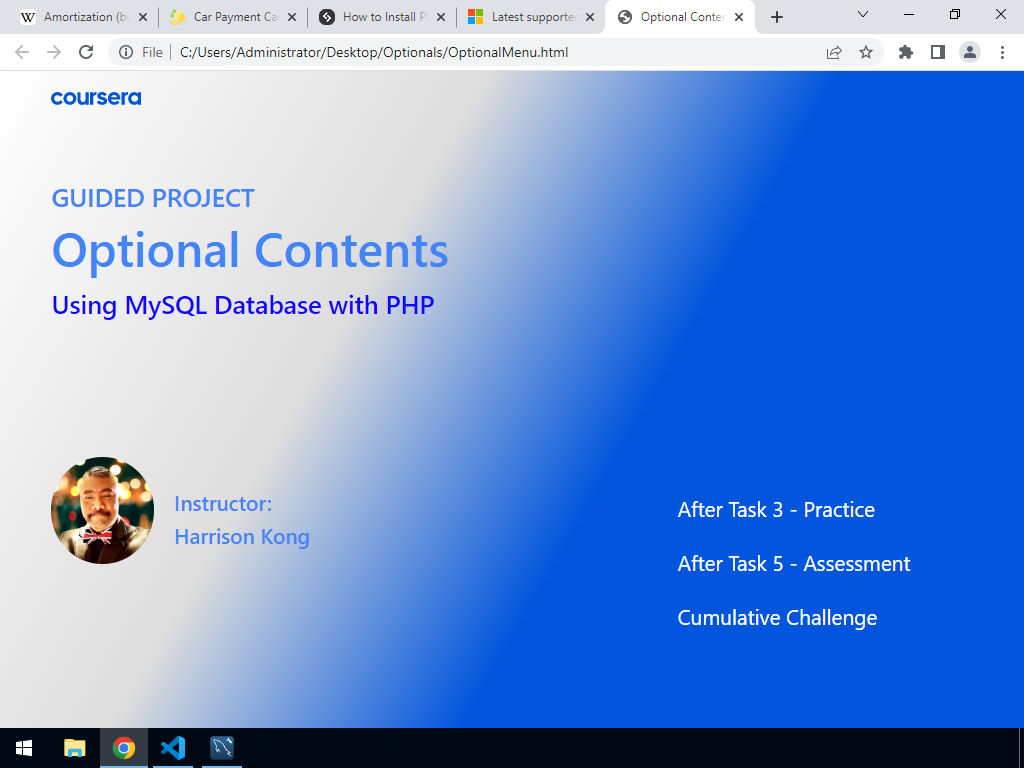1024x768 pixels.
Task: Click Using MySQL Database with PHP text
Action: point(243,306)
